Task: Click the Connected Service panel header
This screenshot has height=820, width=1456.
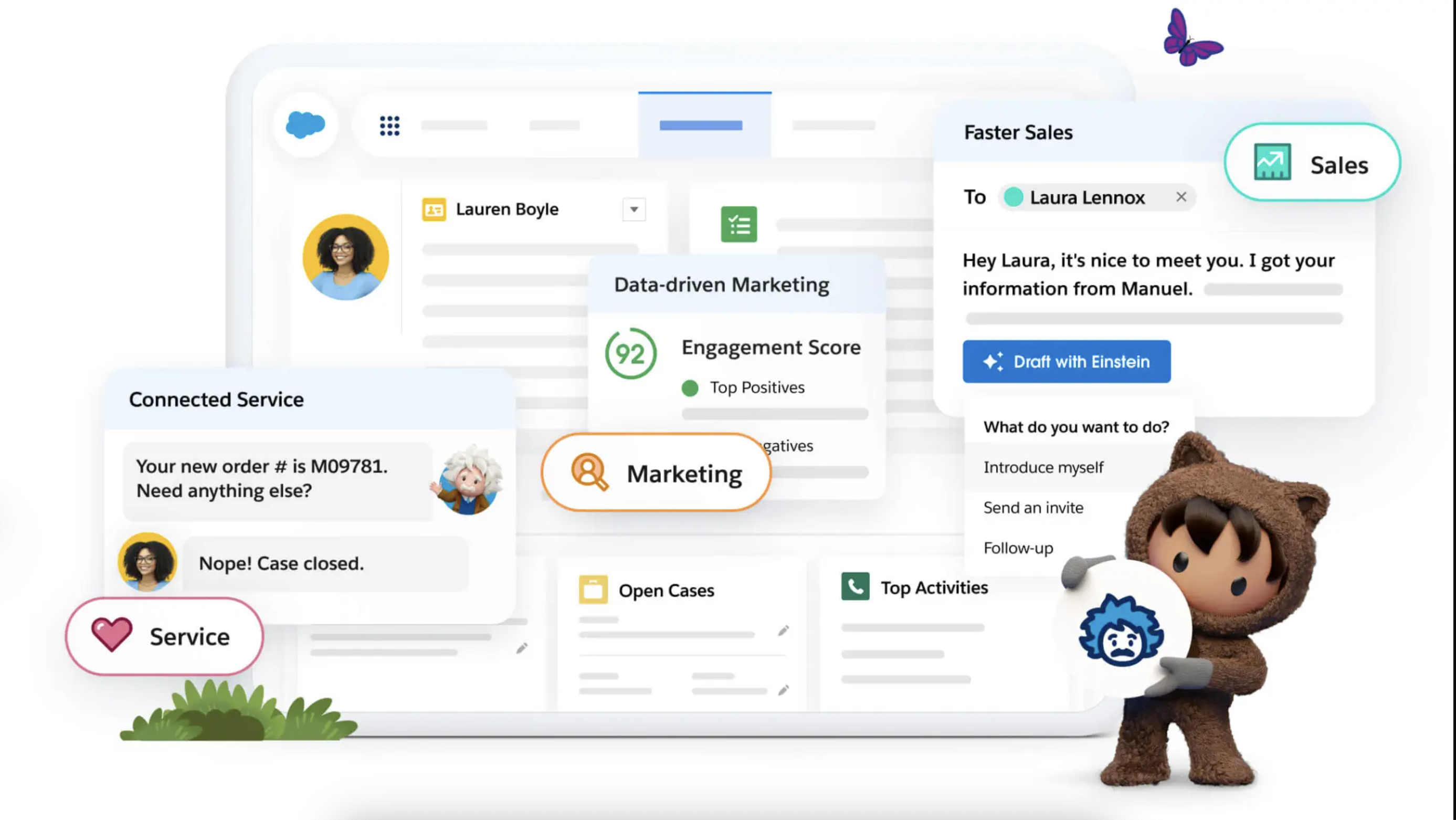Action: 310,400
